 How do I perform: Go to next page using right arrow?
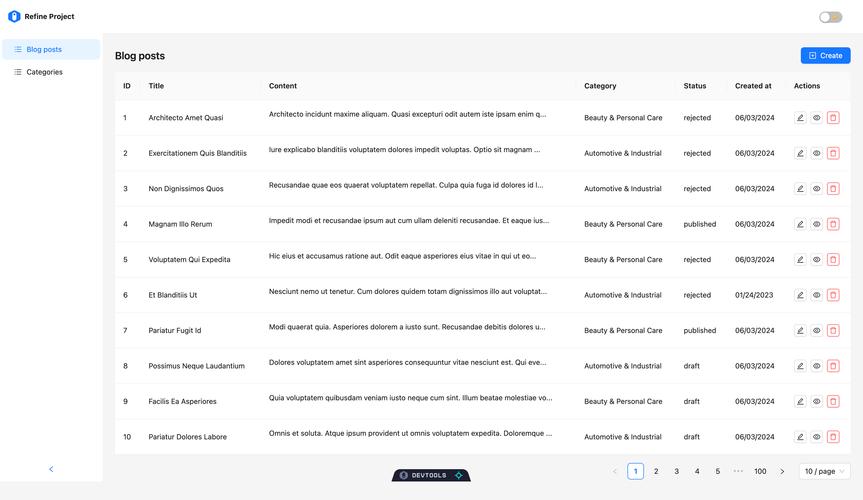[782, 471]
